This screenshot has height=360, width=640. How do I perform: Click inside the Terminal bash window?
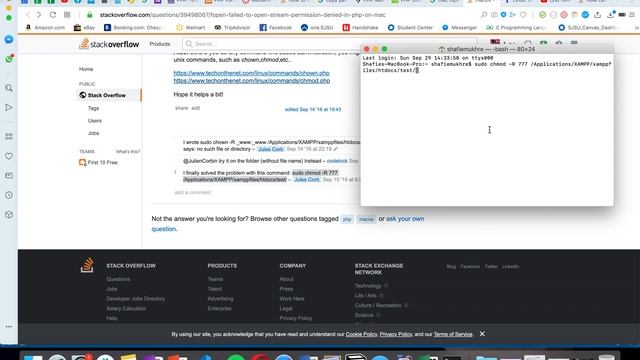487,129
